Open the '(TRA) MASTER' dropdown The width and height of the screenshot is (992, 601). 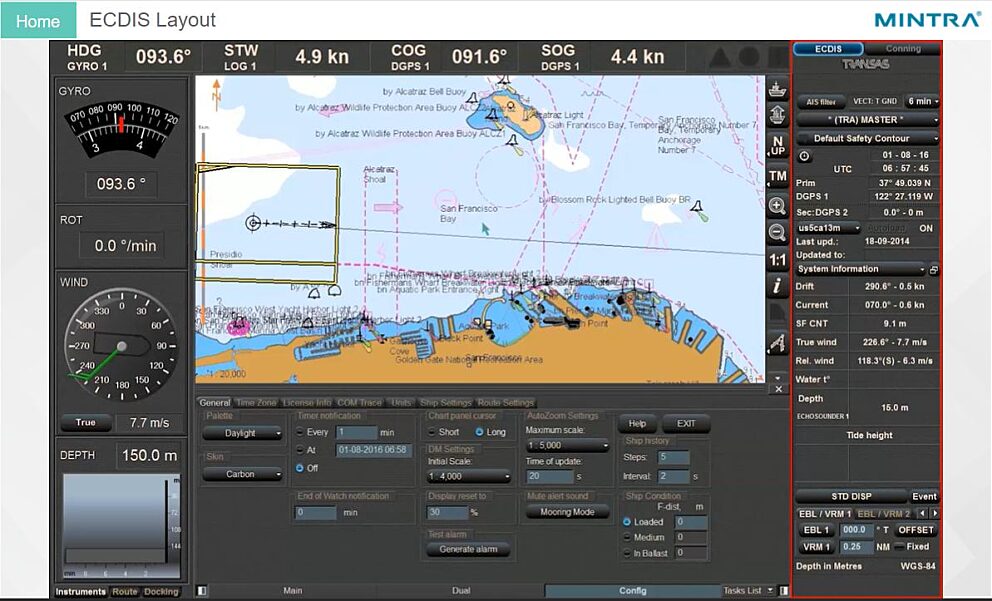click(x=867, y=120)
